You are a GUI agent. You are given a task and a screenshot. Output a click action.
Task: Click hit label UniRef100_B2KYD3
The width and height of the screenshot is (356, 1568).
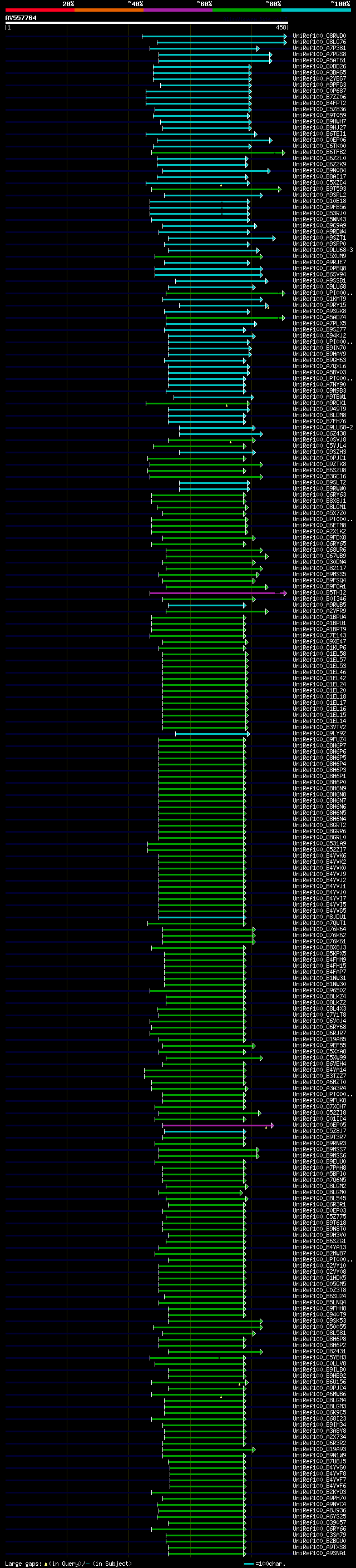(x=319, y=1493)
